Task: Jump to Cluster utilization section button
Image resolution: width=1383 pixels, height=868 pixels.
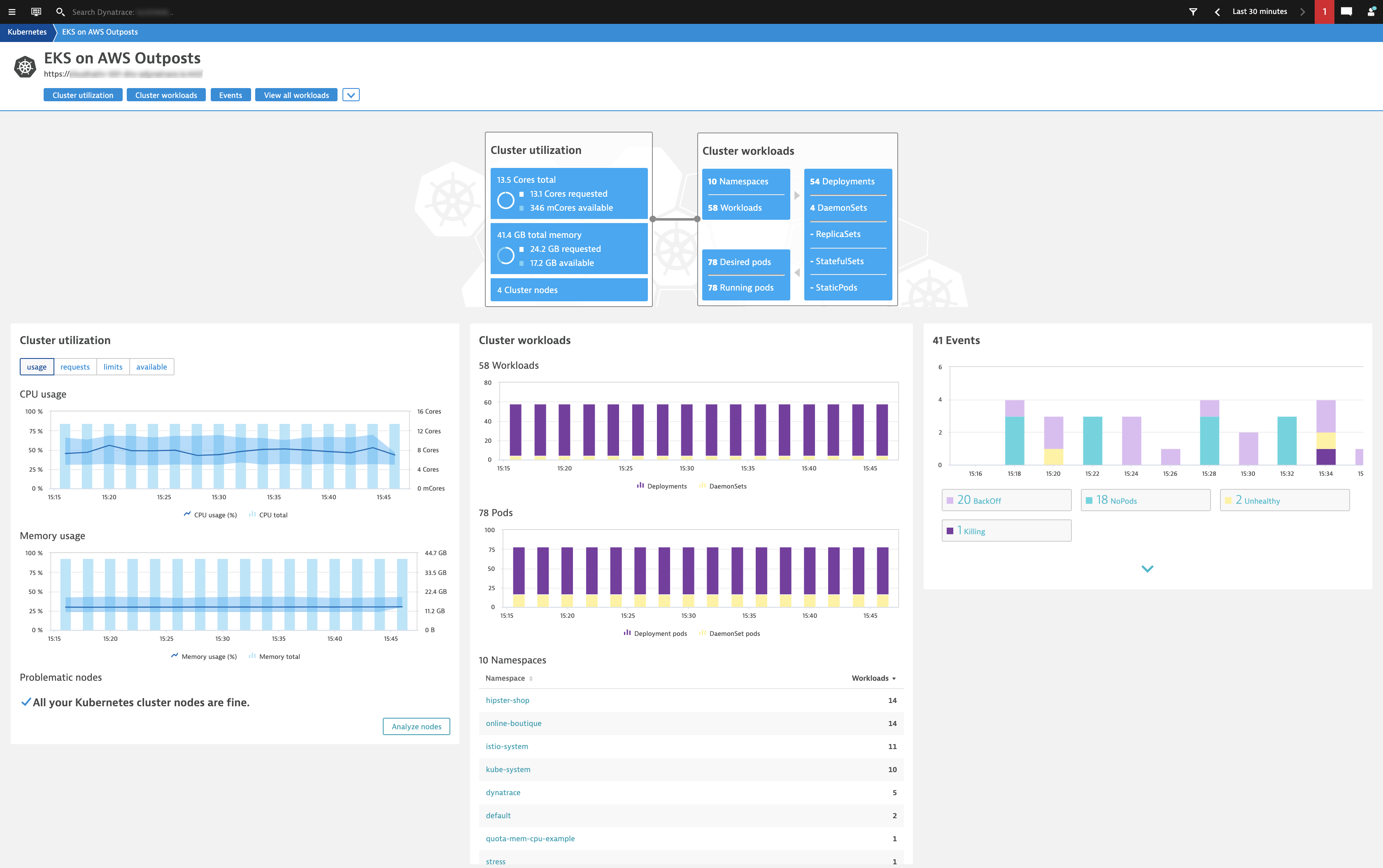Action: coord(83,95)
